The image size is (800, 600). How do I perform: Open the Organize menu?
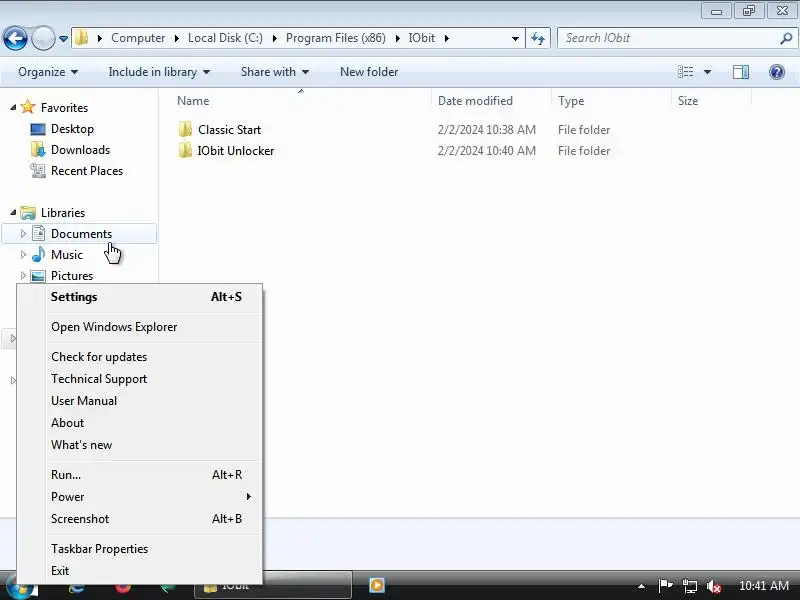coord(48,72)
